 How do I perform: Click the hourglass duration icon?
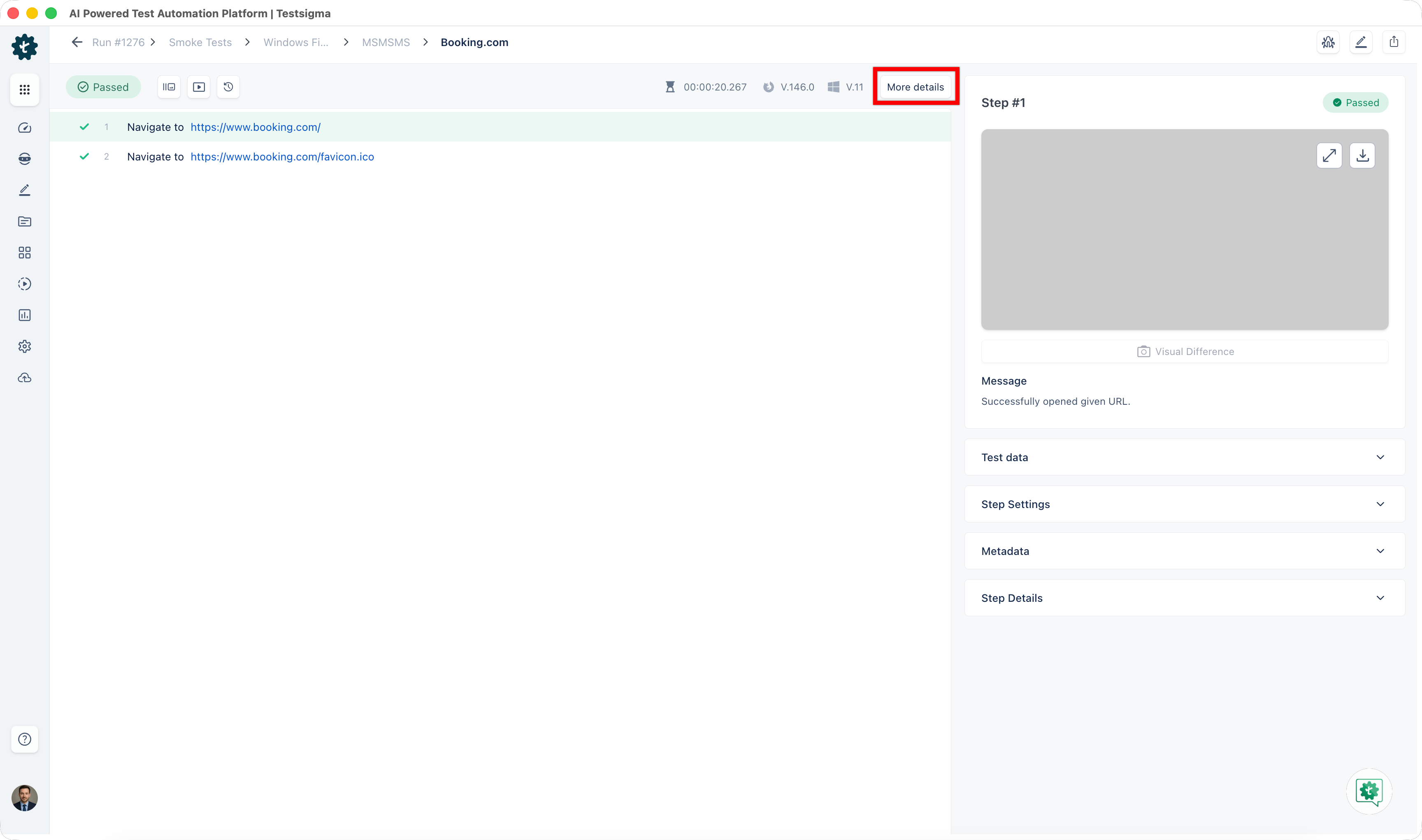[x=670, y=87]
